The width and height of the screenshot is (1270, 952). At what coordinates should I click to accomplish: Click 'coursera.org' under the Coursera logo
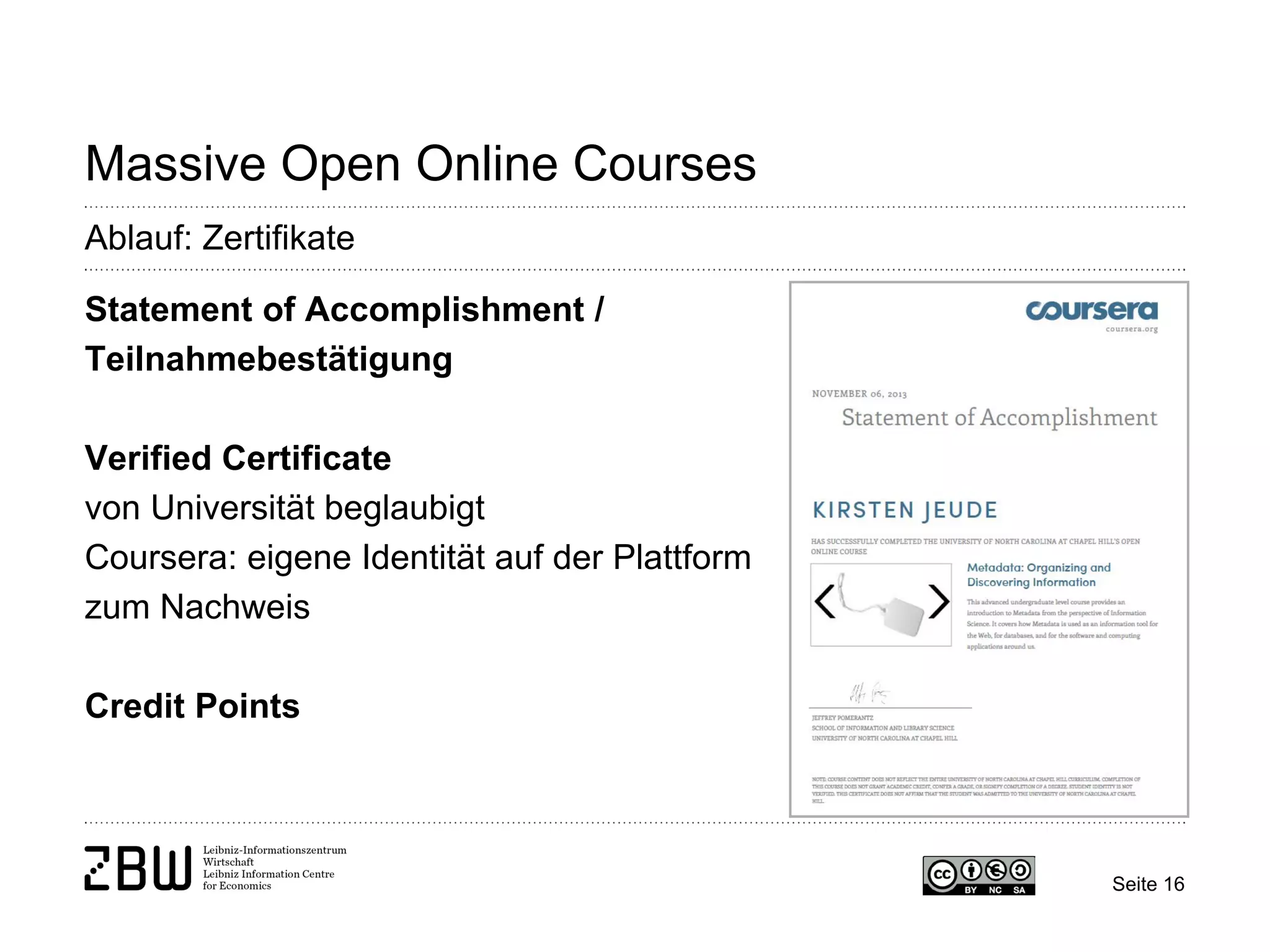pos(1132,329)
